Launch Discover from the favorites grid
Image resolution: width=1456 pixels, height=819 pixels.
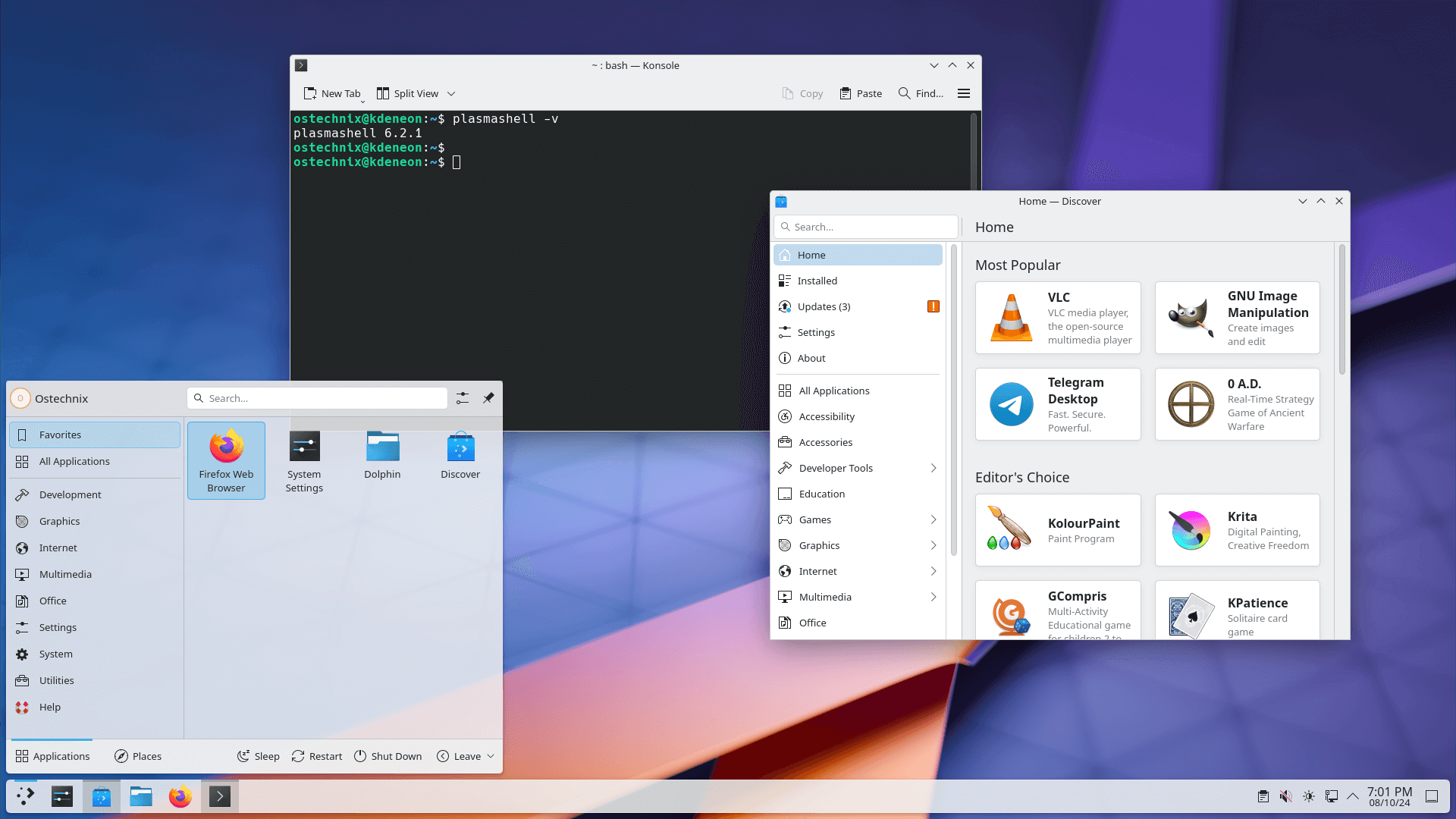click(460, 460)
